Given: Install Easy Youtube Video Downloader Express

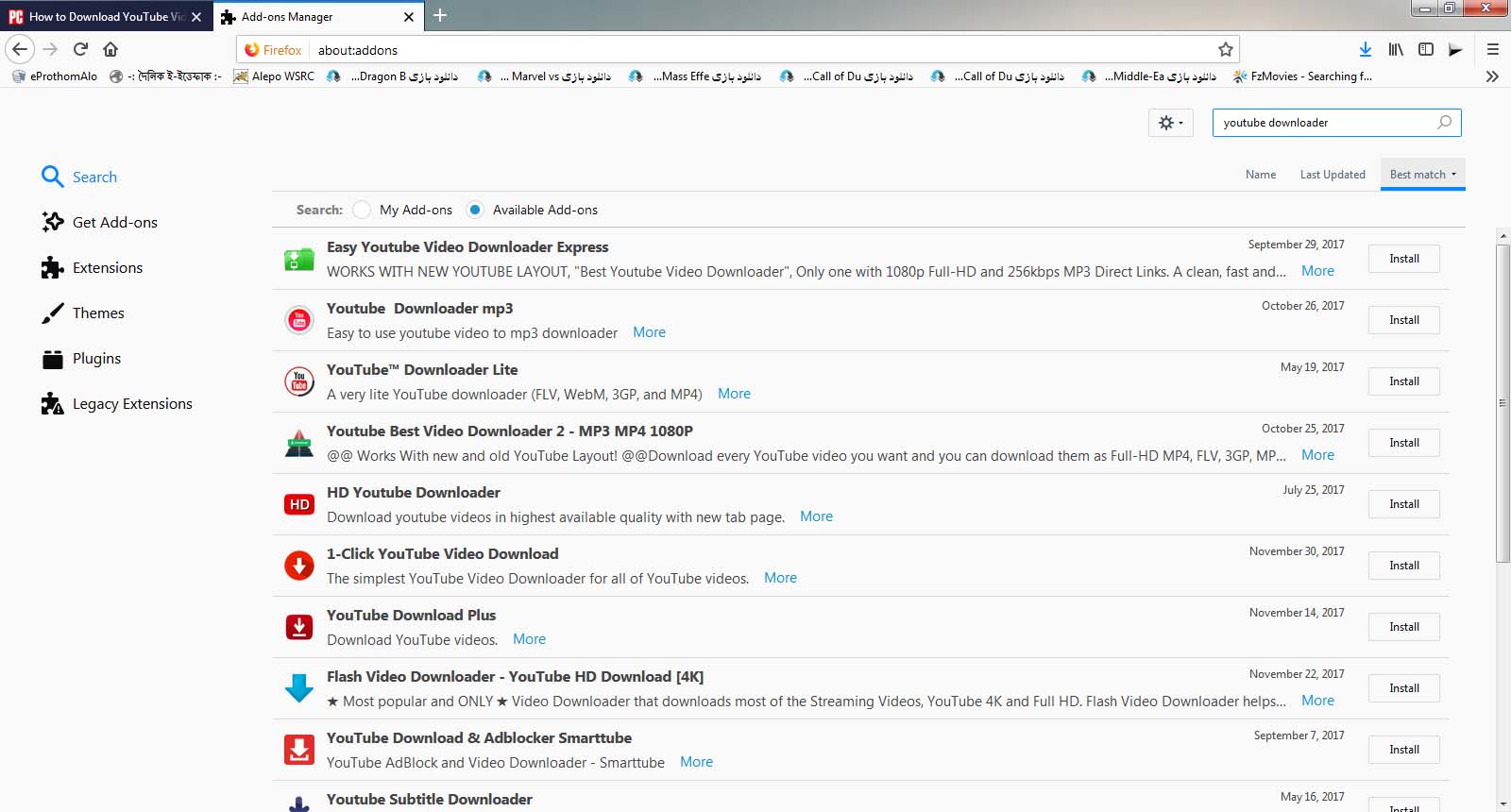Looking at the screenshot, I should (1403, 259).
